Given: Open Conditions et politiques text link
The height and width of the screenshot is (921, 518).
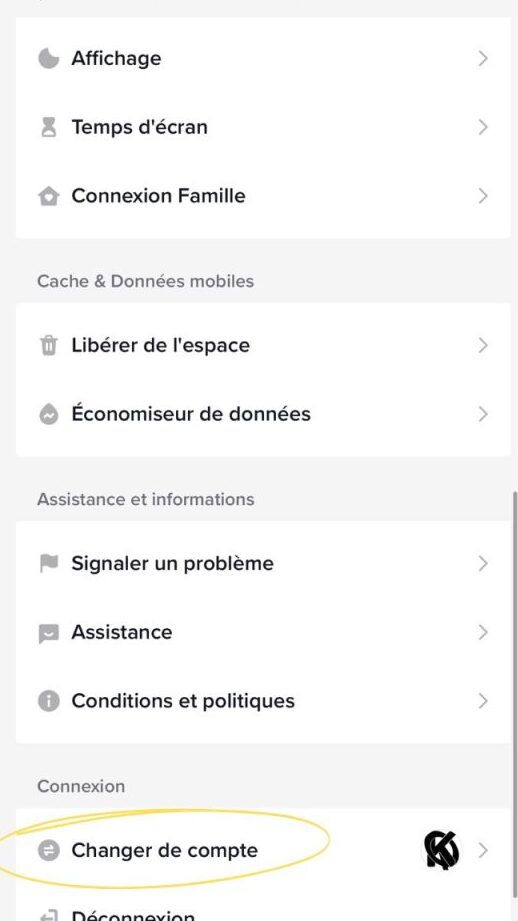Looking at the screenshot, I should [x=183, y=701].
